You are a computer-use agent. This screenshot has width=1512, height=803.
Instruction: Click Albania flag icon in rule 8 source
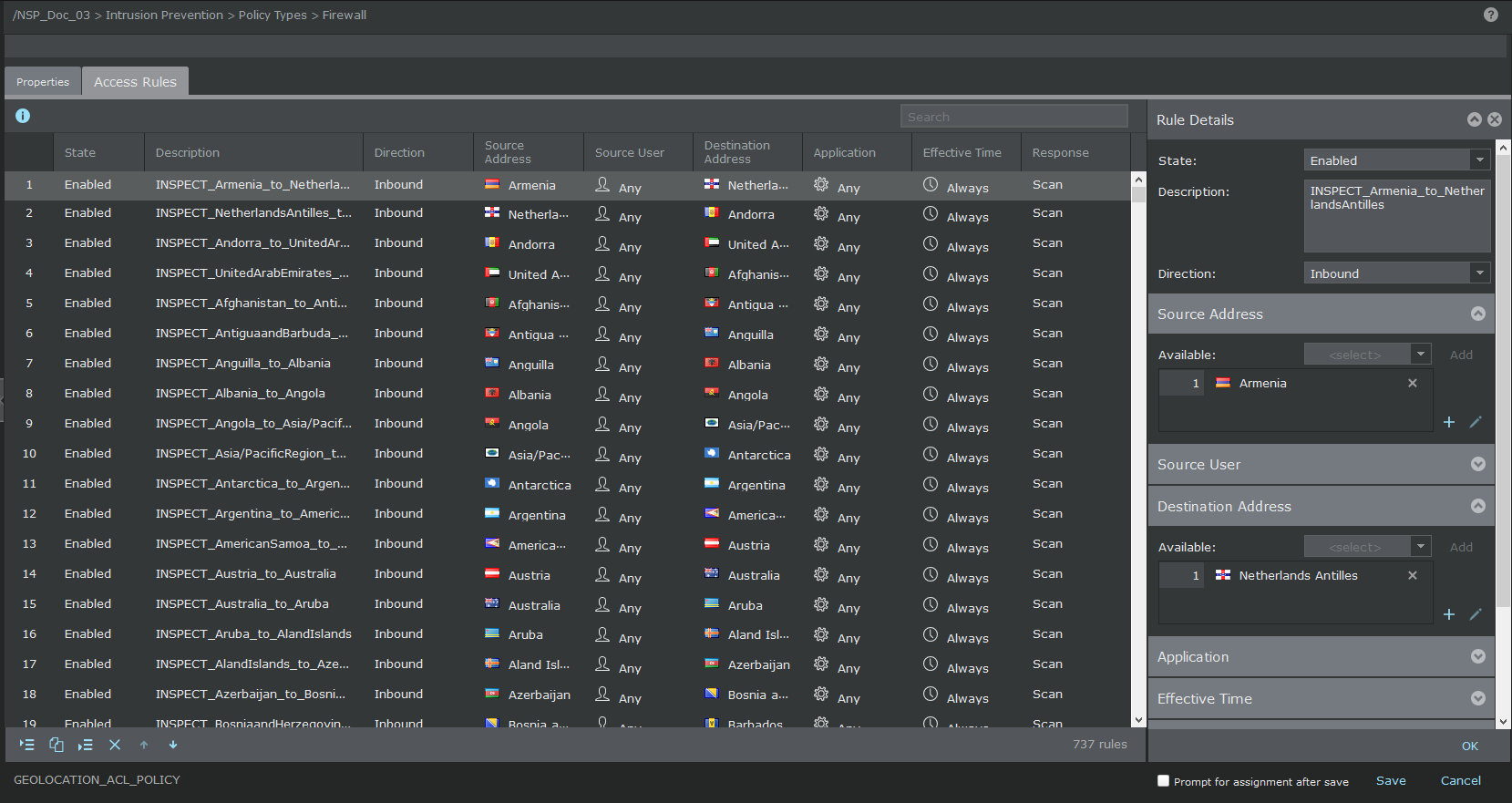pyautogui.click(x=492, y=394)
